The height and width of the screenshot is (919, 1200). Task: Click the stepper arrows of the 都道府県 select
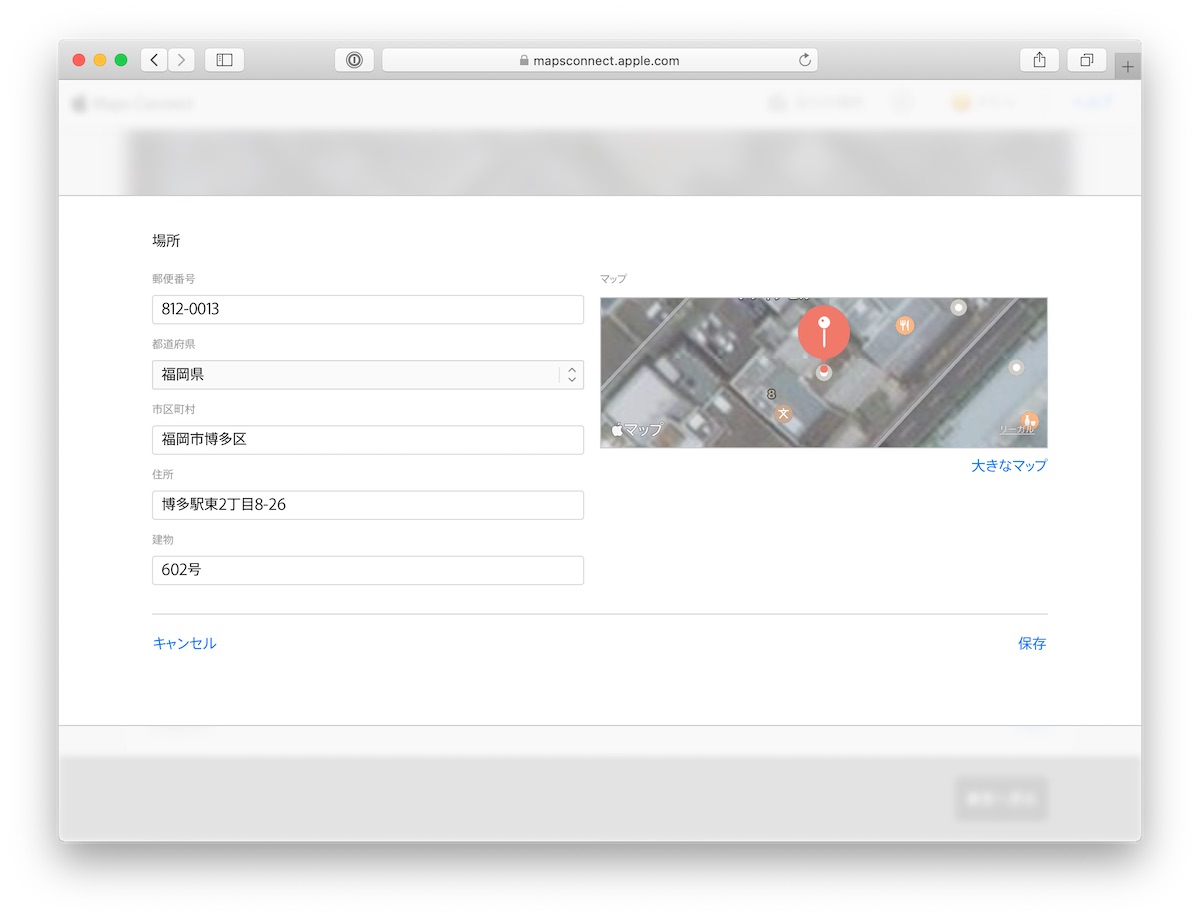[x=571, y=374]
